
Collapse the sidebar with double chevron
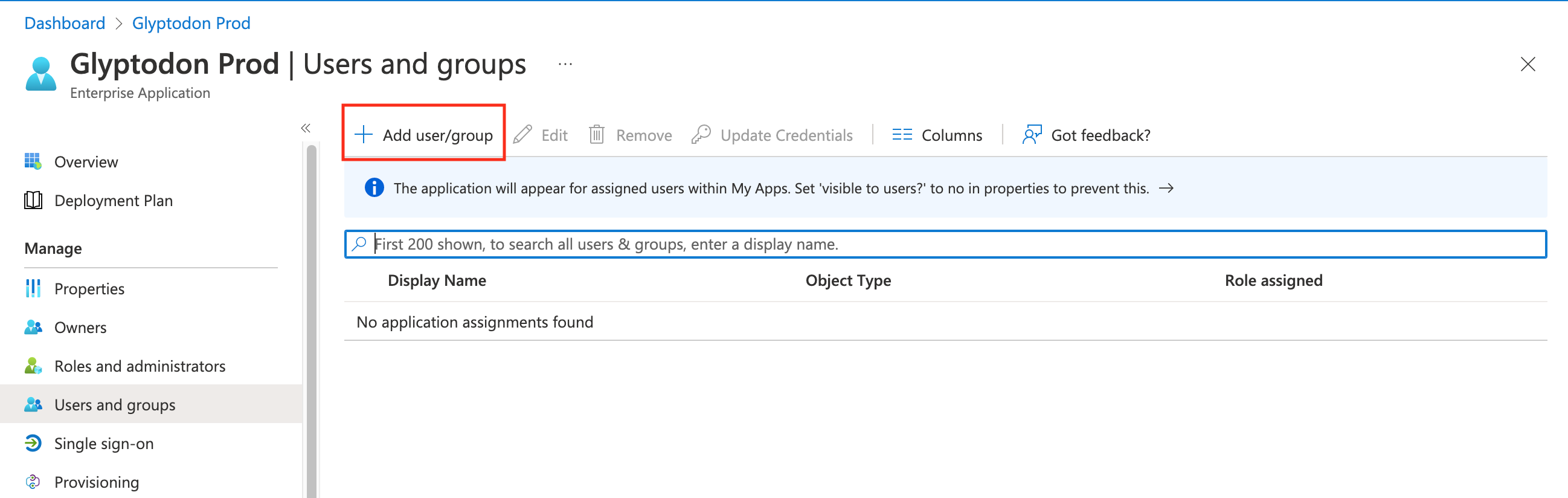306,128
